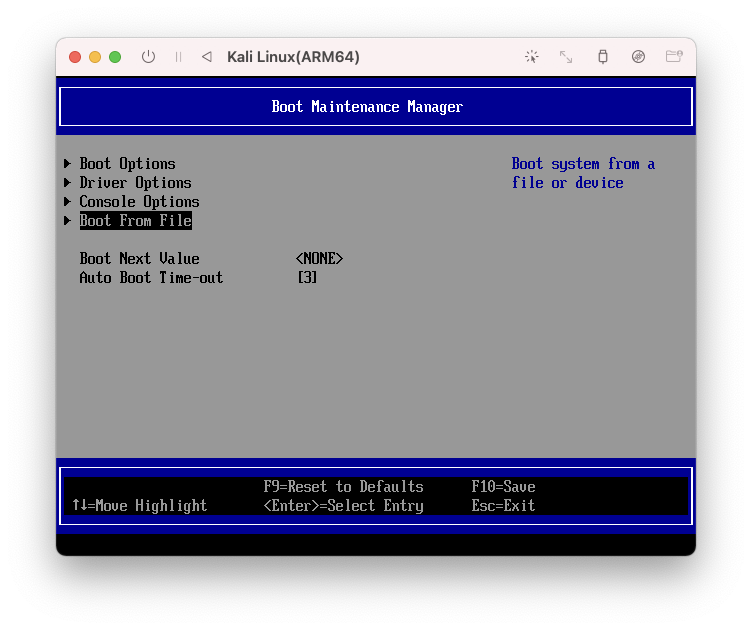The image size is (752, 630).
Task: Select the highlighted Boot From File entry
Action: point(136,221)
